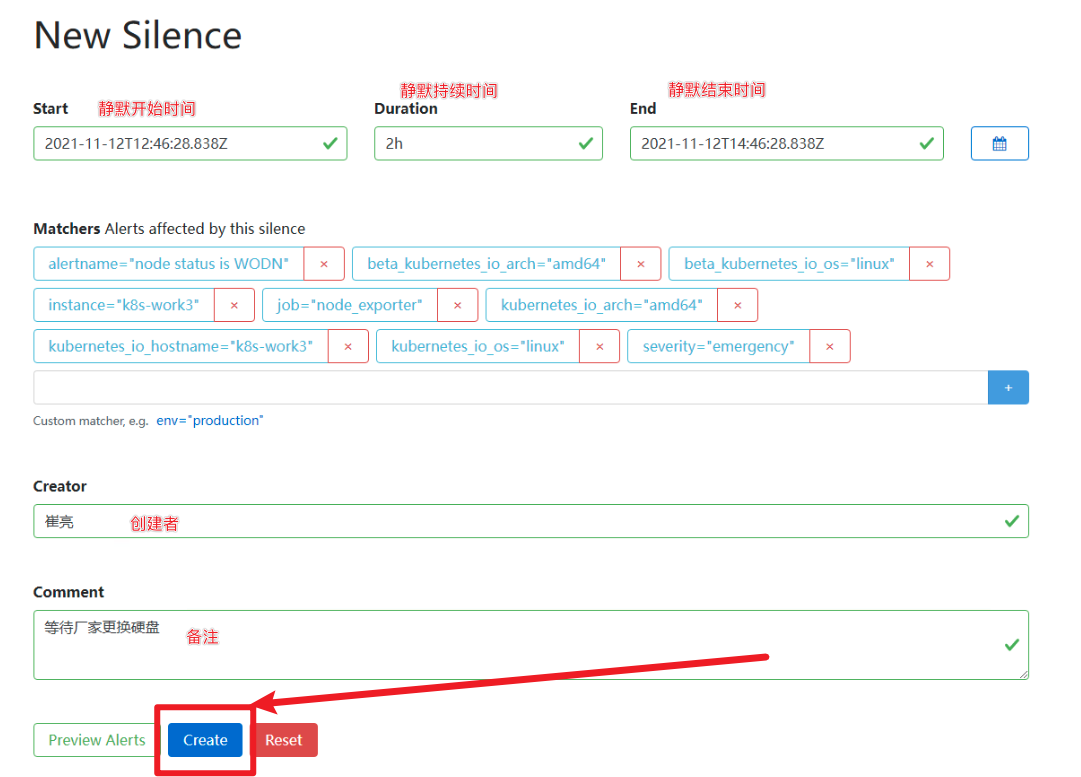This screenshot has height=777, width=1081.
Task: Edit the kubernetes_io_hostname="k8s-work3" matcher label
Action: [181, 347]
